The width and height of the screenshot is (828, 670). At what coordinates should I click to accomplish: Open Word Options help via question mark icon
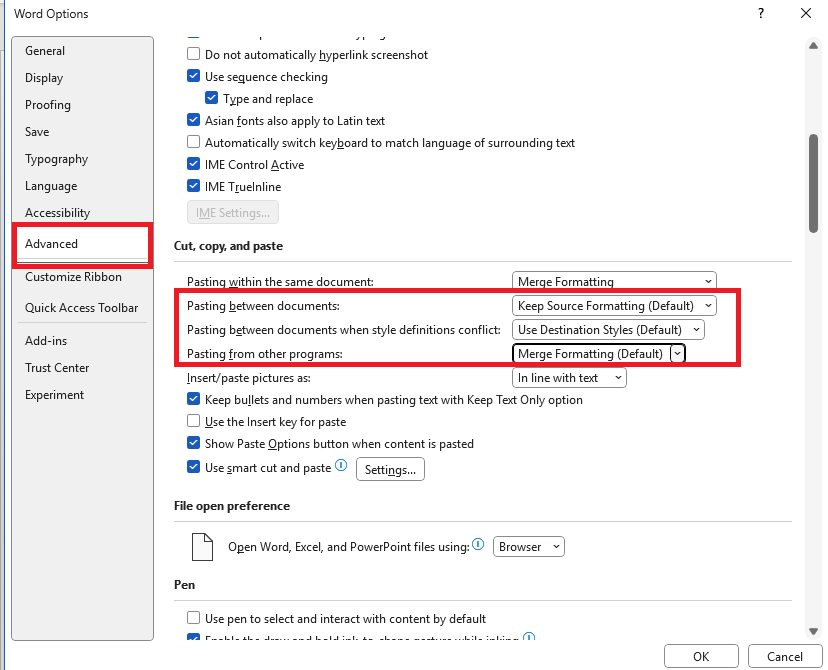(x=760, y=14)
